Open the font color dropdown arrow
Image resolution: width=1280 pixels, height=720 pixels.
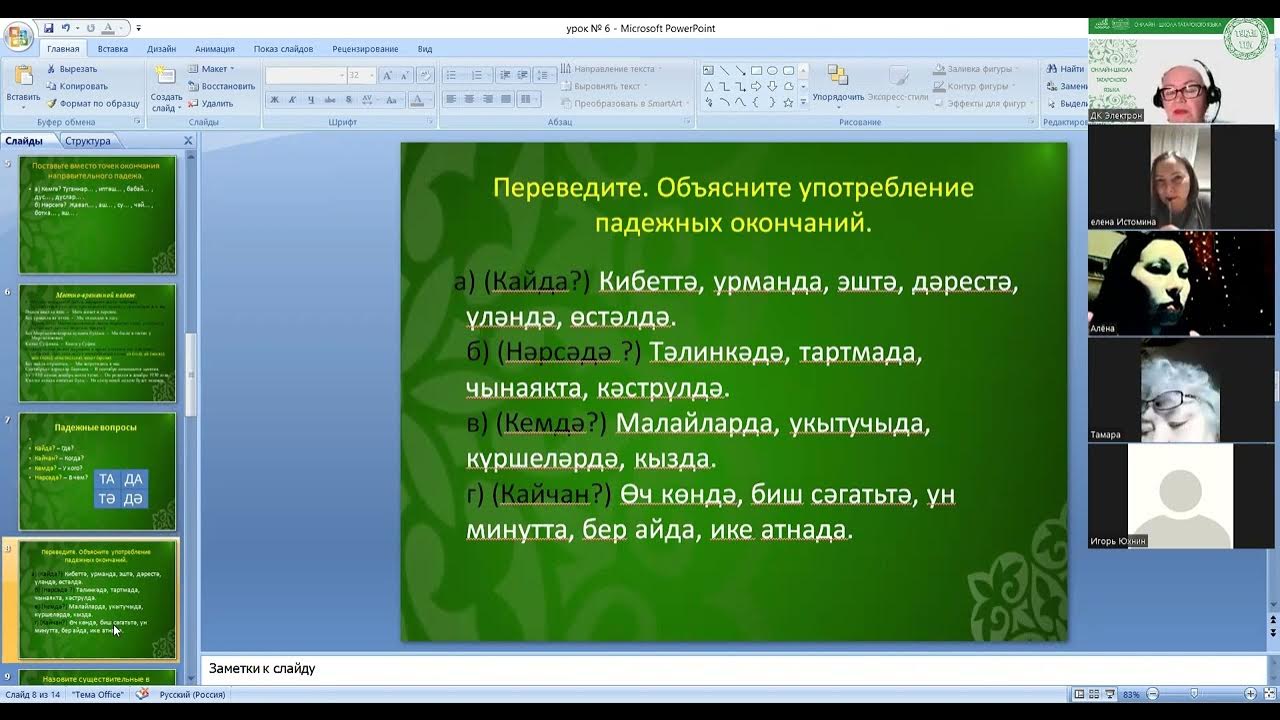[x=431, y=99]
